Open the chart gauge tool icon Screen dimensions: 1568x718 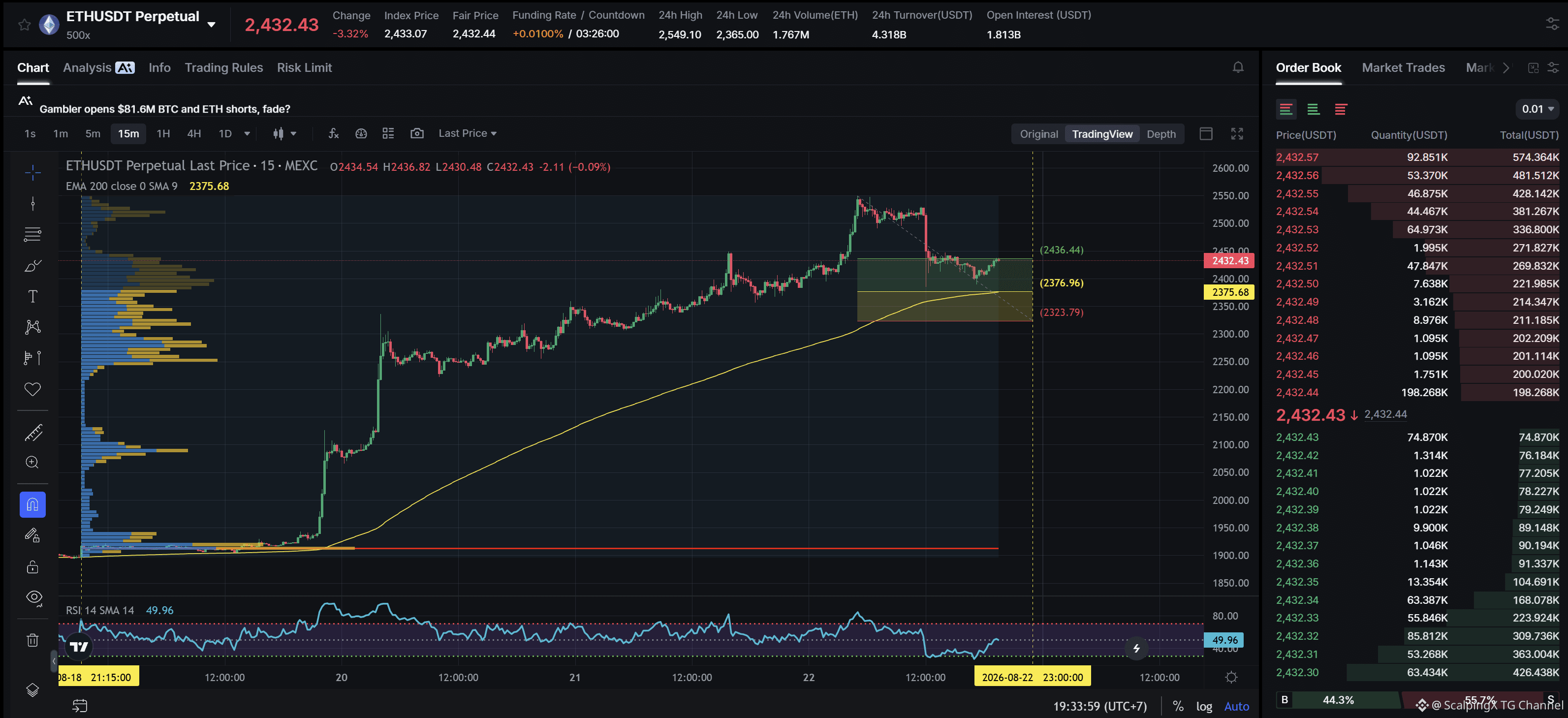coord(361,134)
